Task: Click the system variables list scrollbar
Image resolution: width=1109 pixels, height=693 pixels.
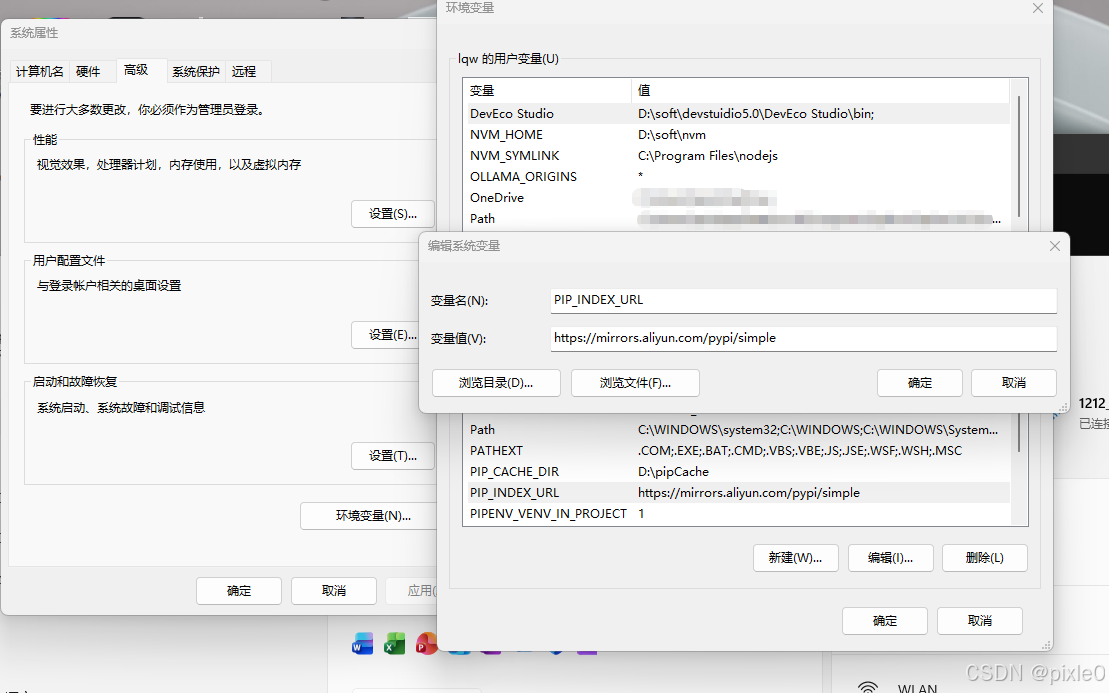Action: (1018, 433)
